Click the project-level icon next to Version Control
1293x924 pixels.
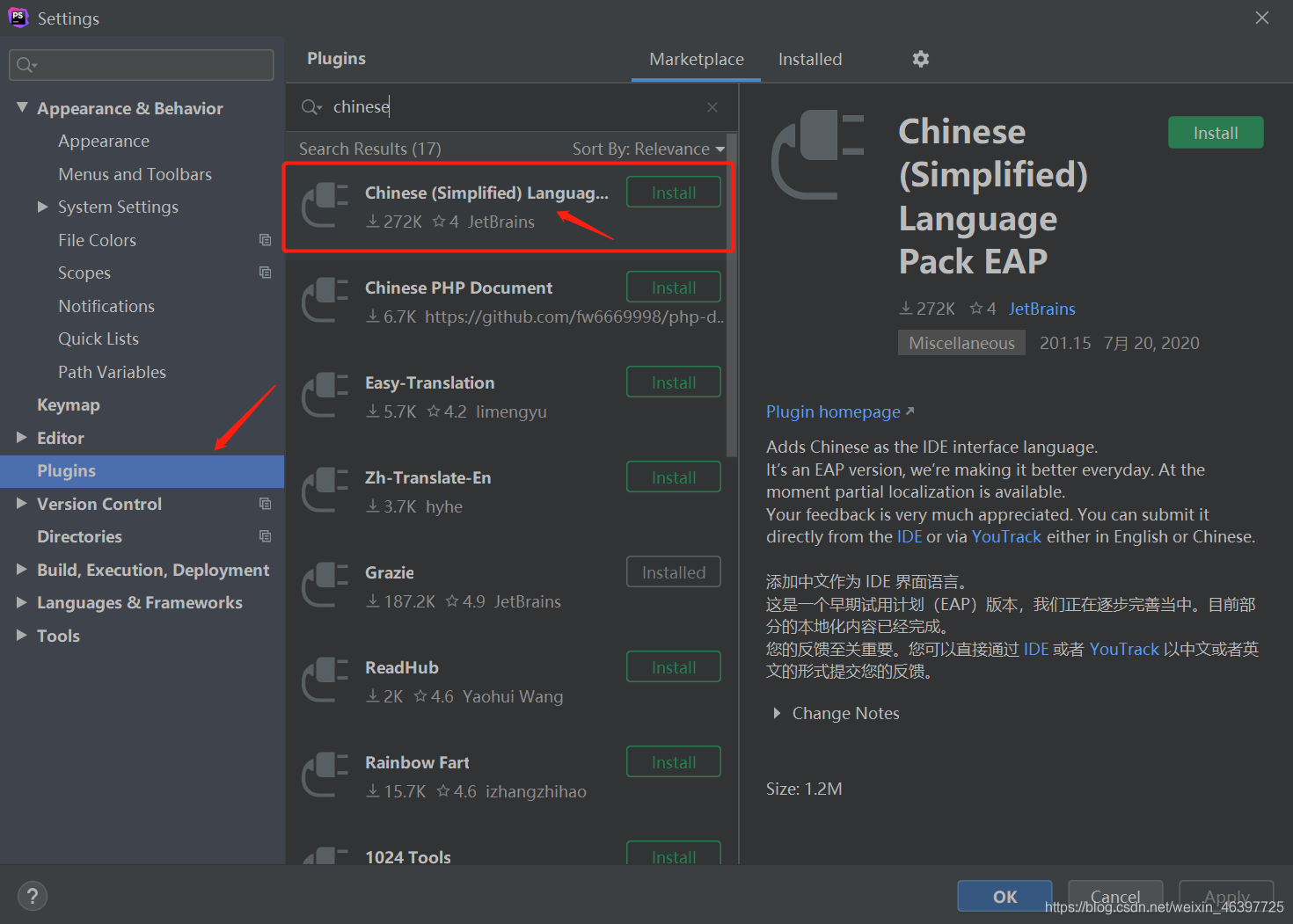tap(265, 504)
